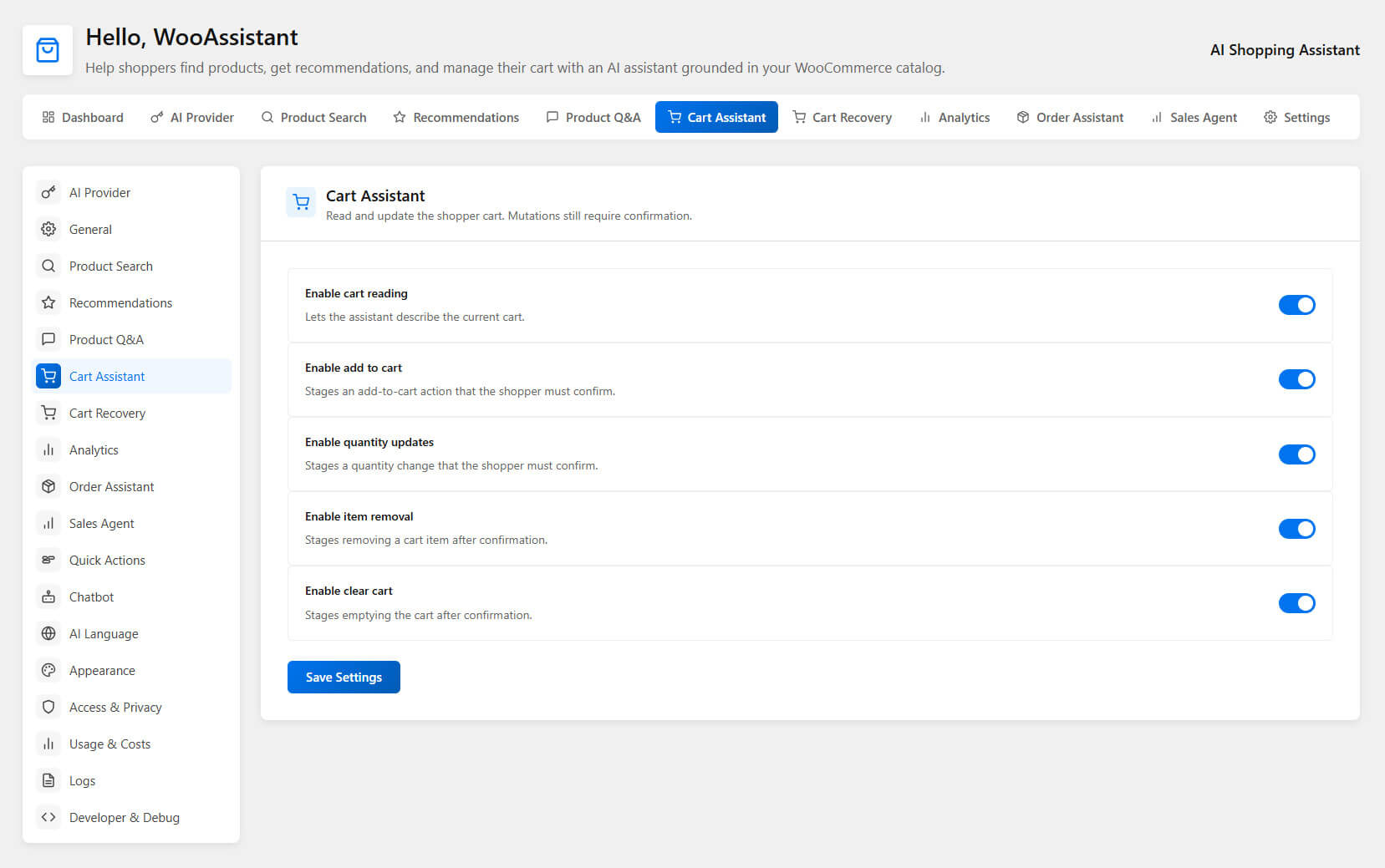Click the sidebar Recommendations star icon

pos(48,302)
